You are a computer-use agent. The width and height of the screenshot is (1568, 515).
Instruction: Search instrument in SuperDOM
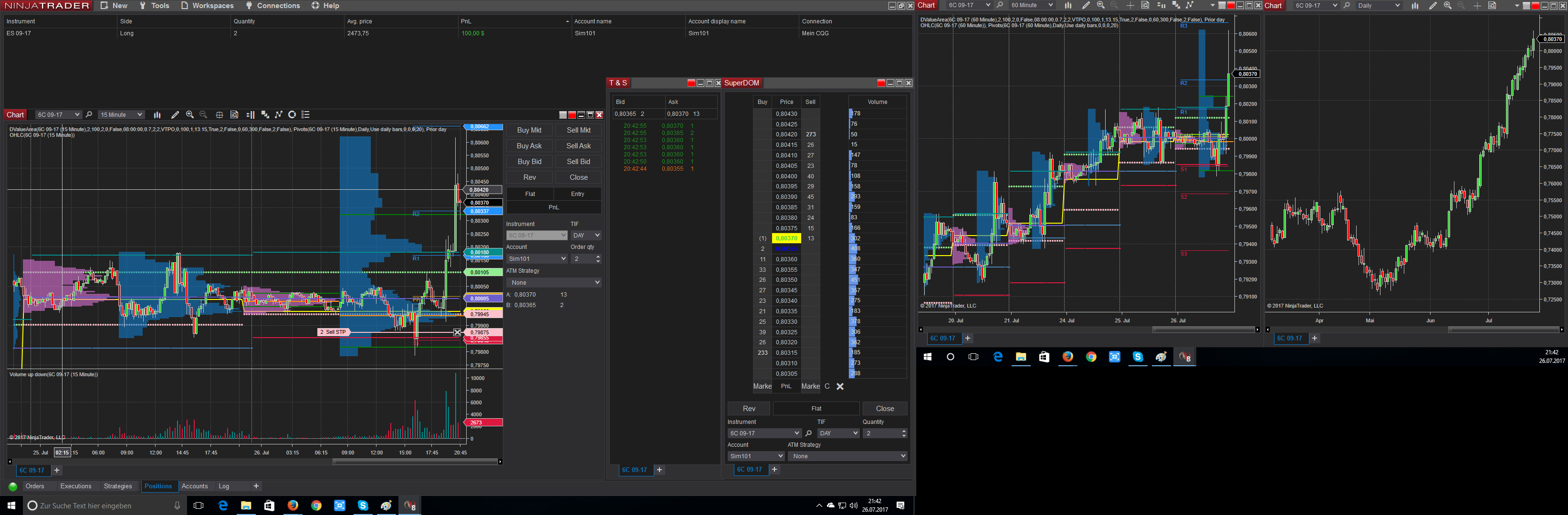pyautogui.click(x=808, y=433)
